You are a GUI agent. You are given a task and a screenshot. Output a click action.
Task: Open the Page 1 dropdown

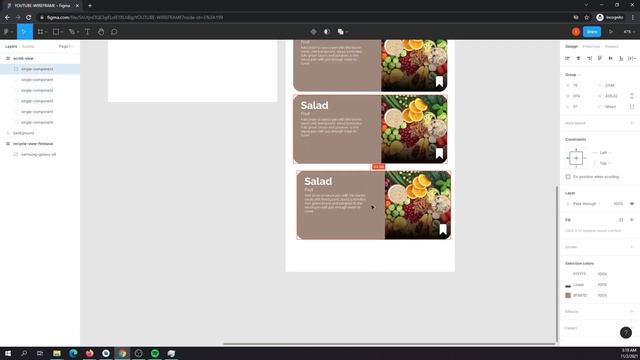click(x=67, y=47)
